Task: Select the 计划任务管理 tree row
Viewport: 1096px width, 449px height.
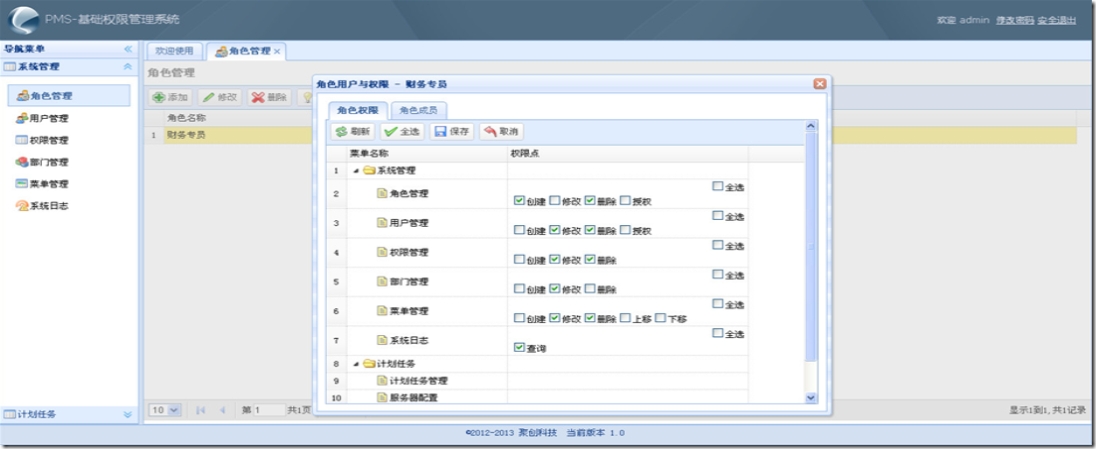Action: pyautogui.click(x=537, y=380)
